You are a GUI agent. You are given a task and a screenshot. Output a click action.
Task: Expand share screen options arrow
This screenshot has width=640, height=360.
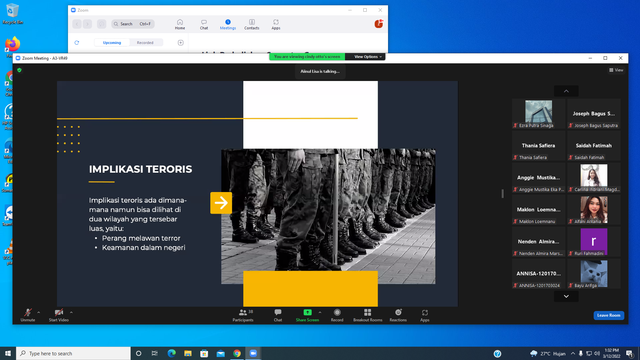coord(320,313)
